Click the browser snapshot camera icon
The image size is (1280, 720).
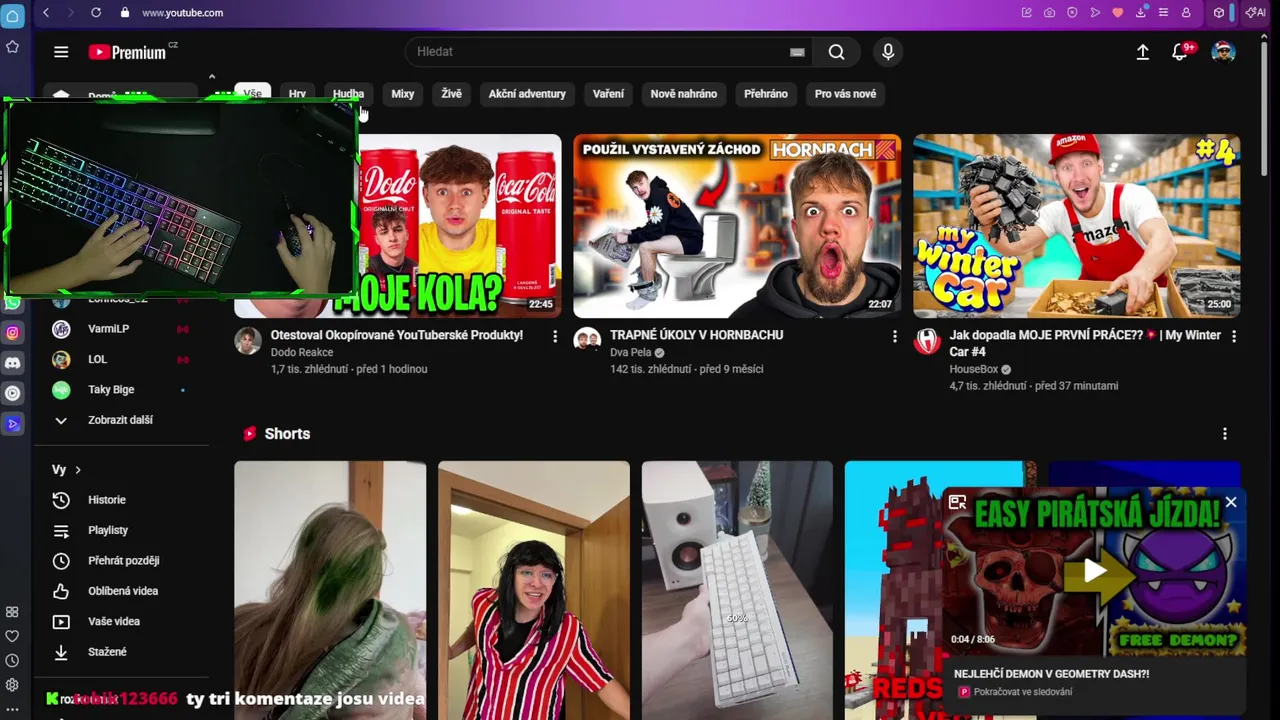1049,13
